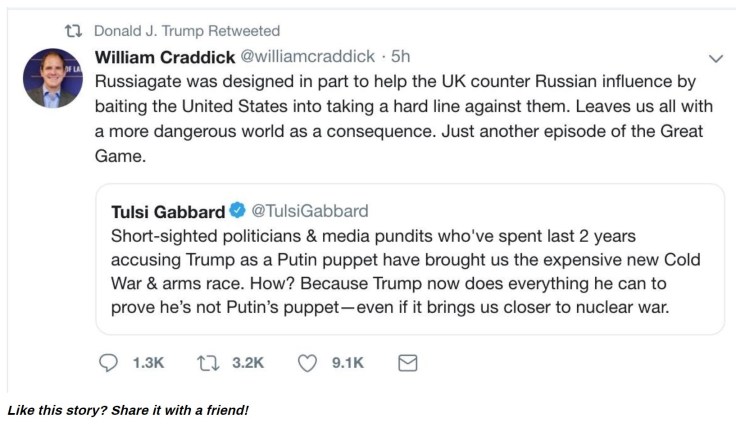Like the tweet with the heart icon
The height and width of the screenshot is (427, 736).
307,364
